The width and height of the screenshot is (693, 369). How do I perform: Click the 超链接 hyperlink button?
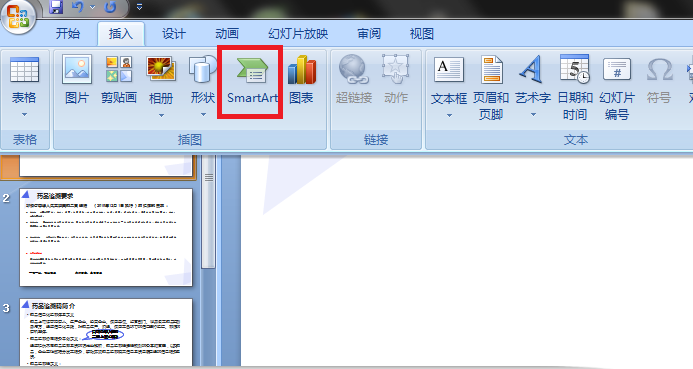[354, 80]
